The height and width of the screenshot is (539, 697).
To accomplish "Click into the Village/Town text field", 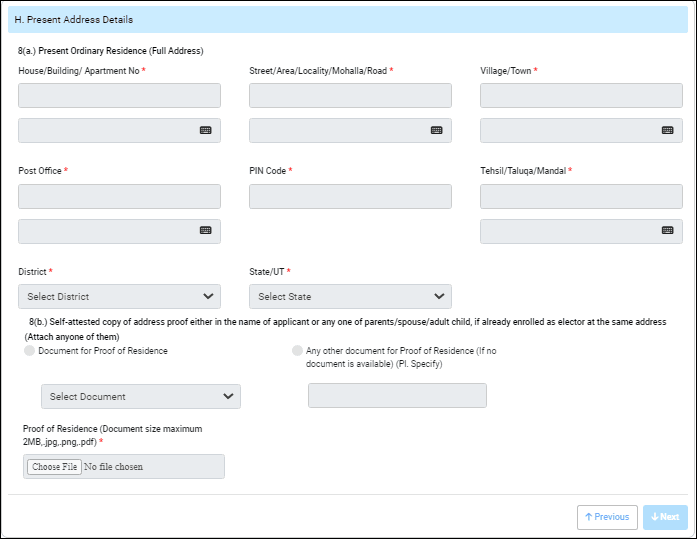I will click(x=581, y=96).
